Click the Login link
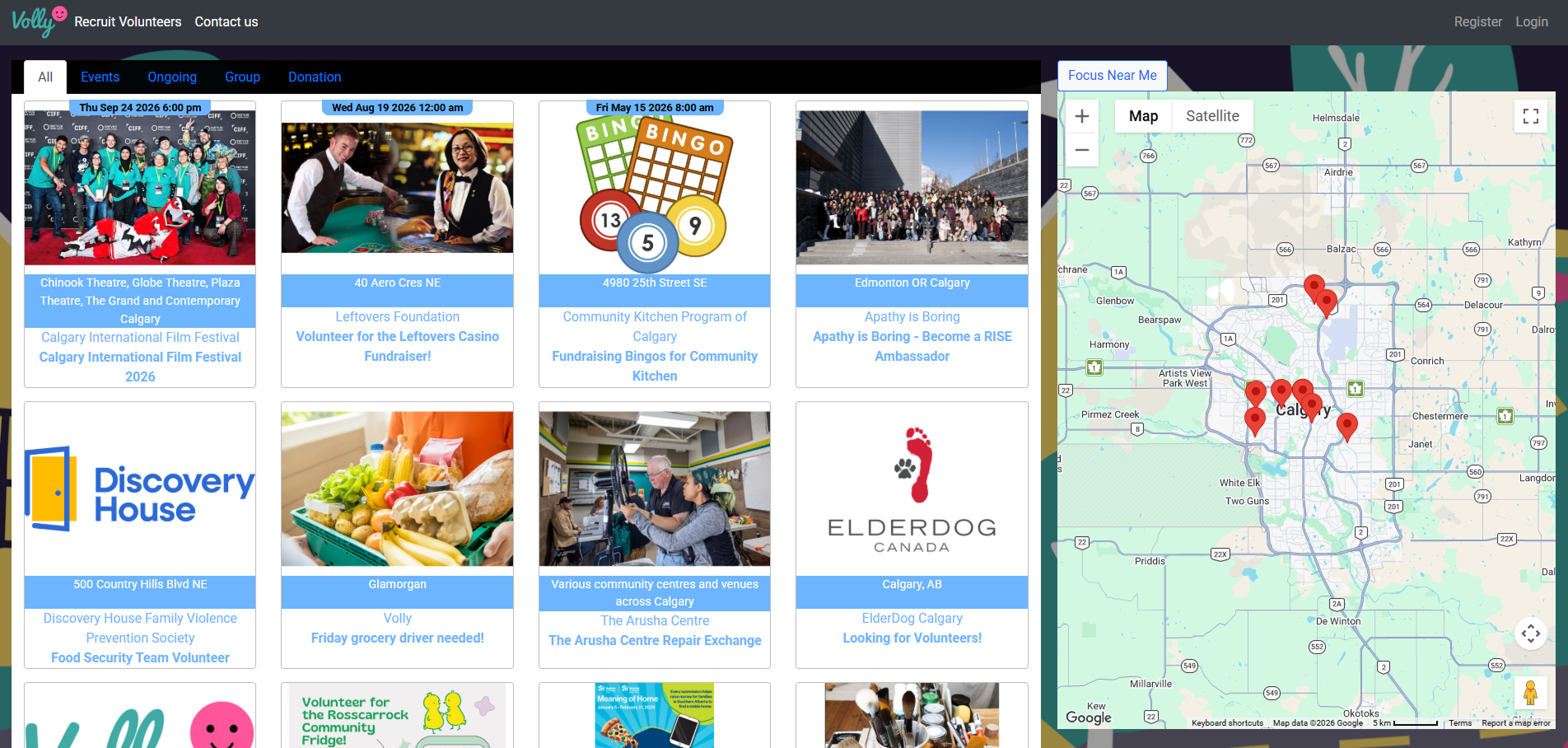Viewport: 1568px width, 748px height. pos(1532,21)
